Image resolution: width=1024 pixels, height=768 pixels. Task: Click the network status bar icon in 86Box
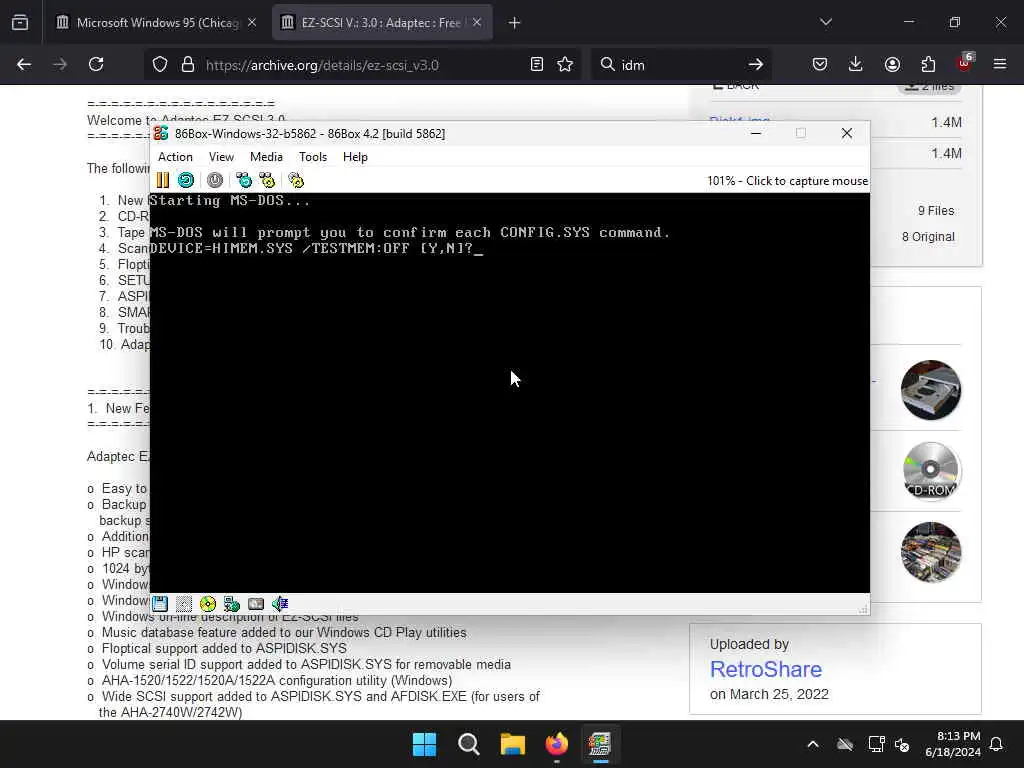pos(232,604)
